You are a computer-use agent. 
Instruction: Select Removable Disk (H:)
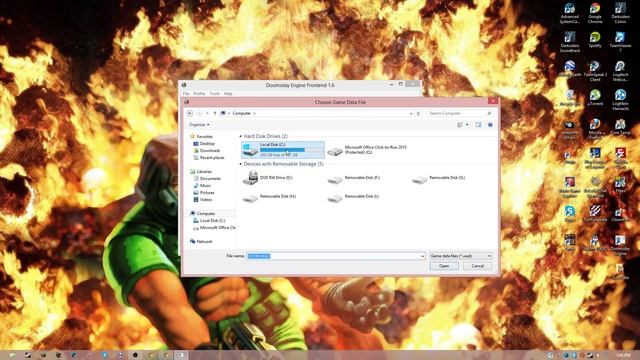269,197
